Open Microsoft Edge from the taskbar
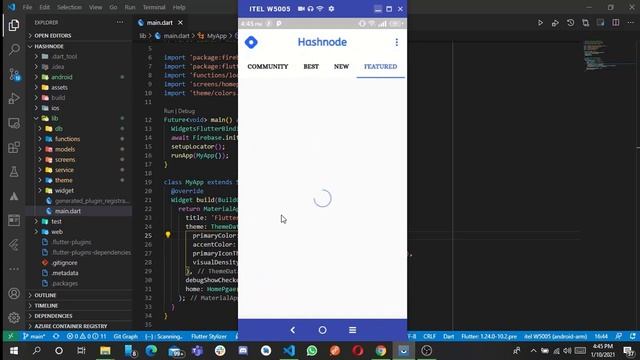The image size is (640, 360). [151, 351]
